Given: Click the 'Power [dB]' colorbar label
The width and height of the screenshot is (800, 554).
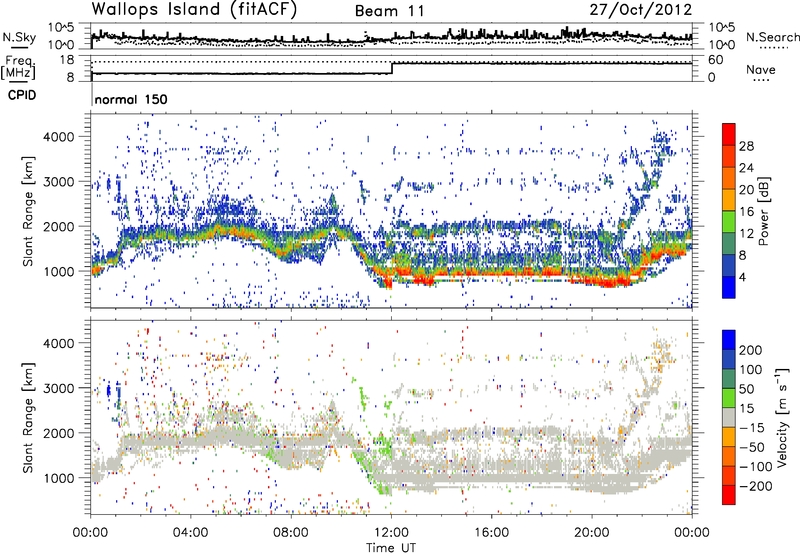Looking at the screenshot, I should coord(764,211).
